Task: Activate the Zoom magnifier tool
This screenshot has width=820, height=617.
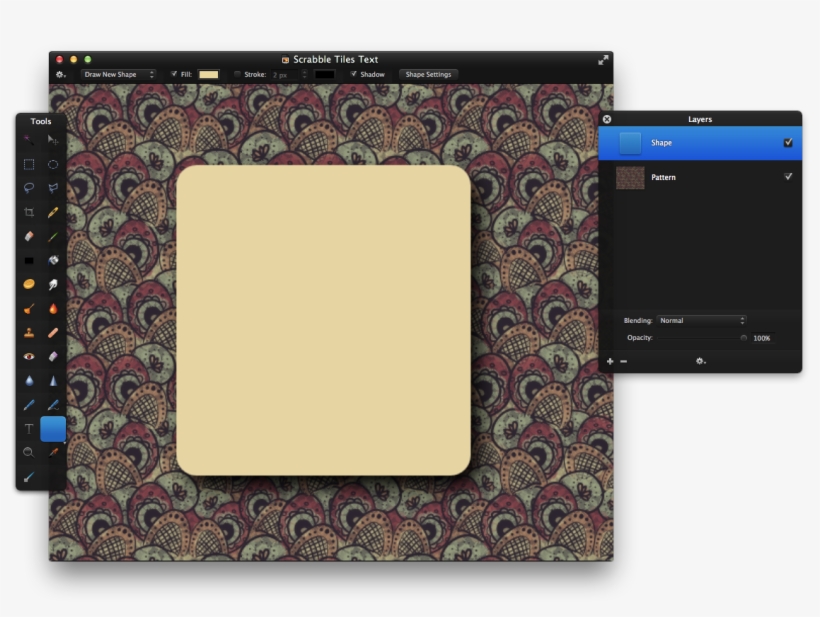Action: click(29, 452)
